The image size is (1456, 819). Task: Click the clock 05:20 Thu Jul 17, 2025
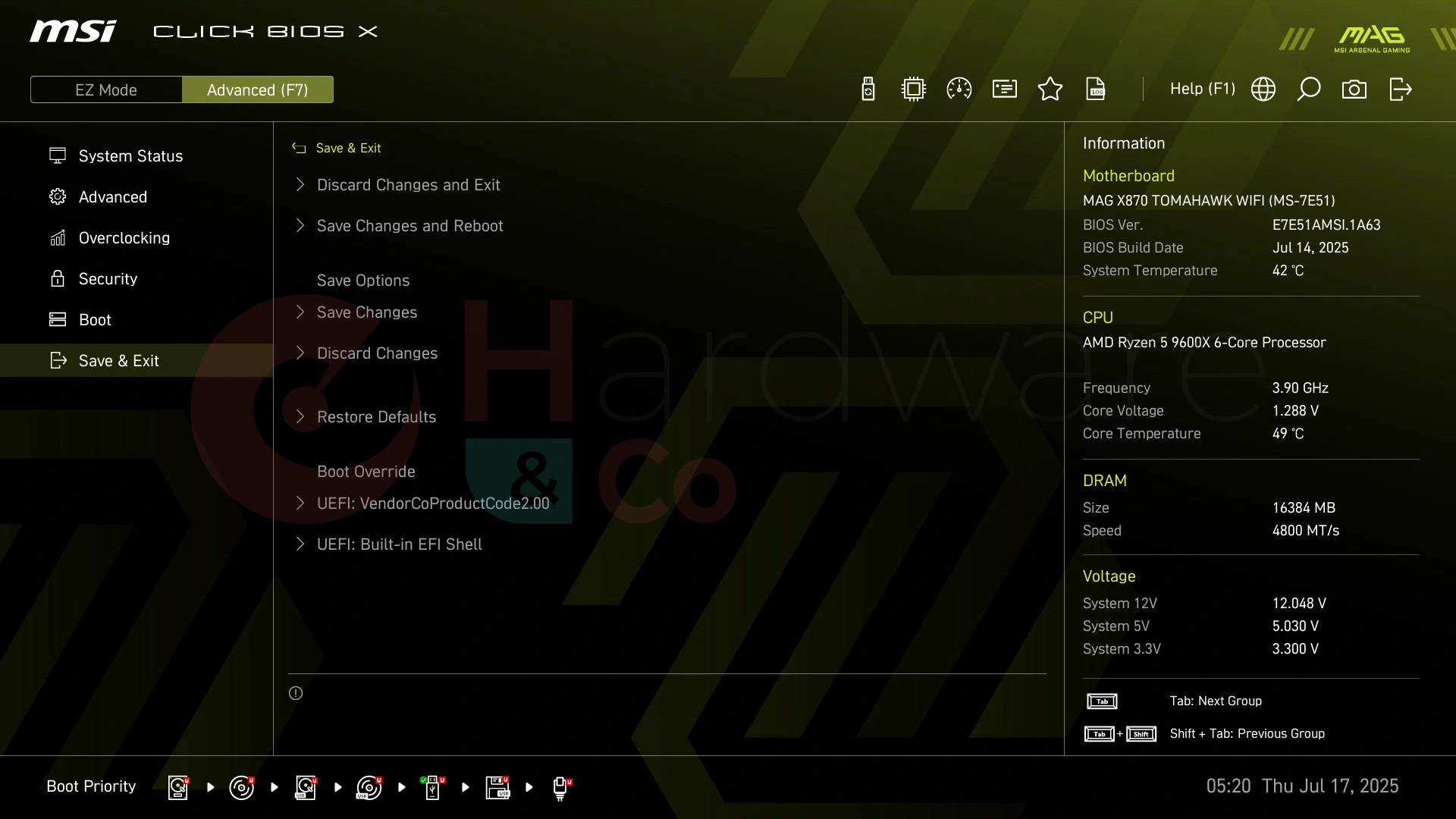[1302, 786]
